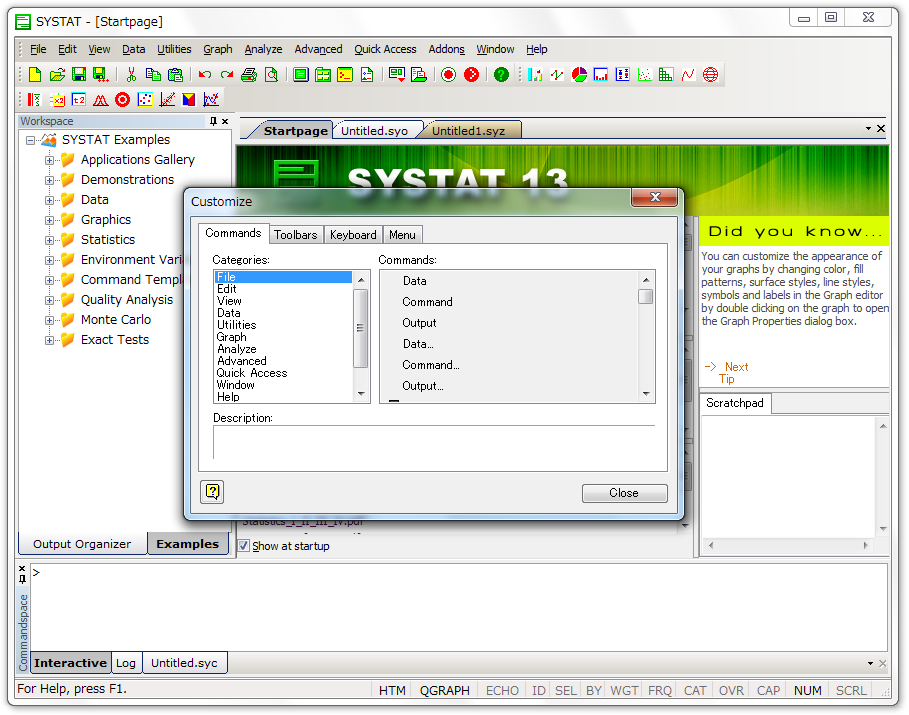Toggle the Show at startup checkbox
909x715 pixels.
point(244,546)
